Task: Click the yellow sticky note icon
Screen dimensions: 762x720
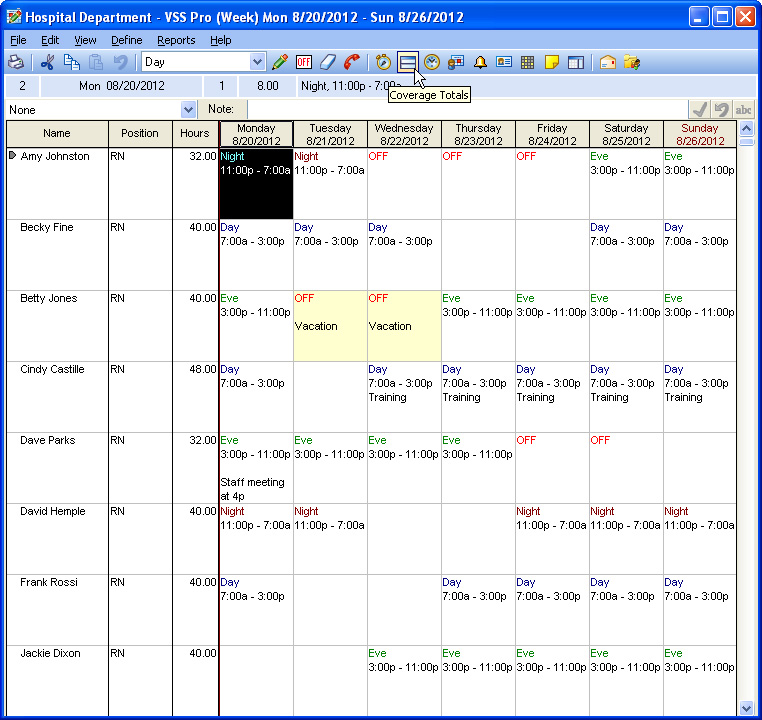Action: (x=552, y=62)
